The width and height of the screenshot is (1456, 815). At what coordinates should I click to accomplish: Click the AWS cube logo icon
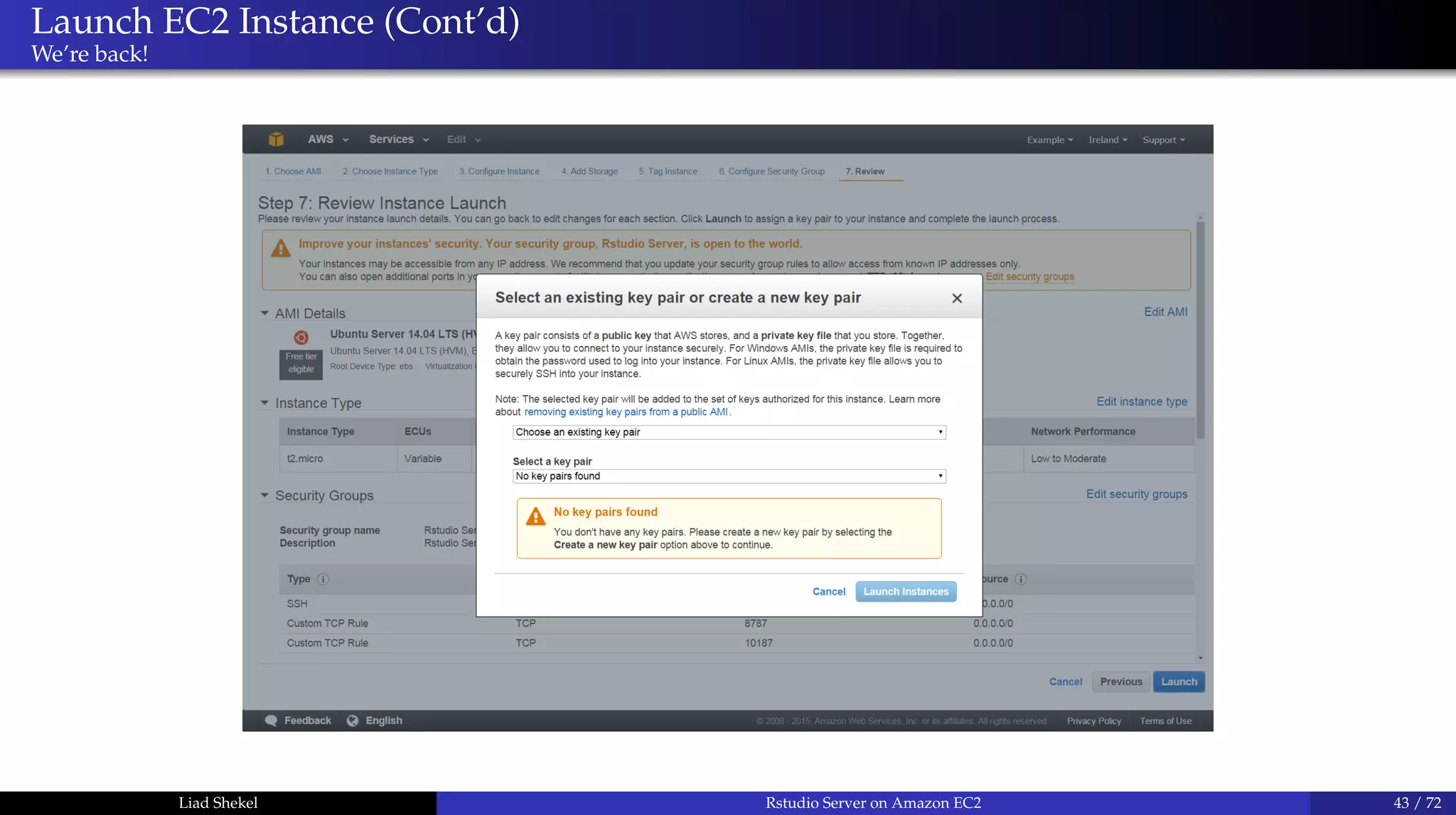click(x=276, y=139)
